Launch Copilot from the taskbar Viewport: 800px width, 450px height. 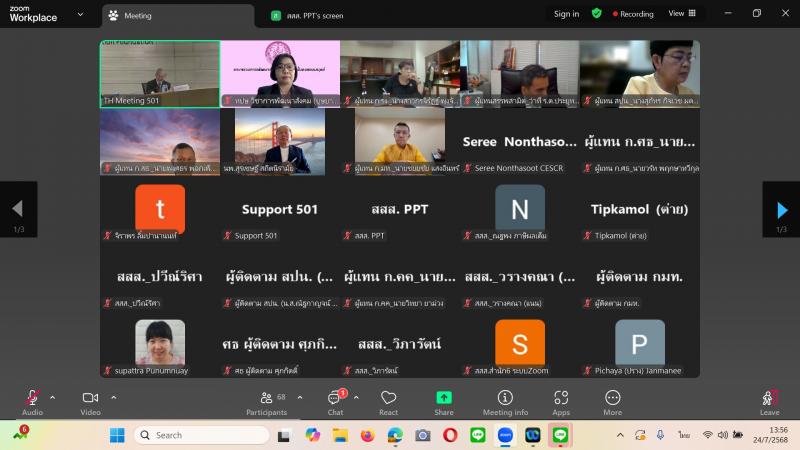[x=312, y=435]
